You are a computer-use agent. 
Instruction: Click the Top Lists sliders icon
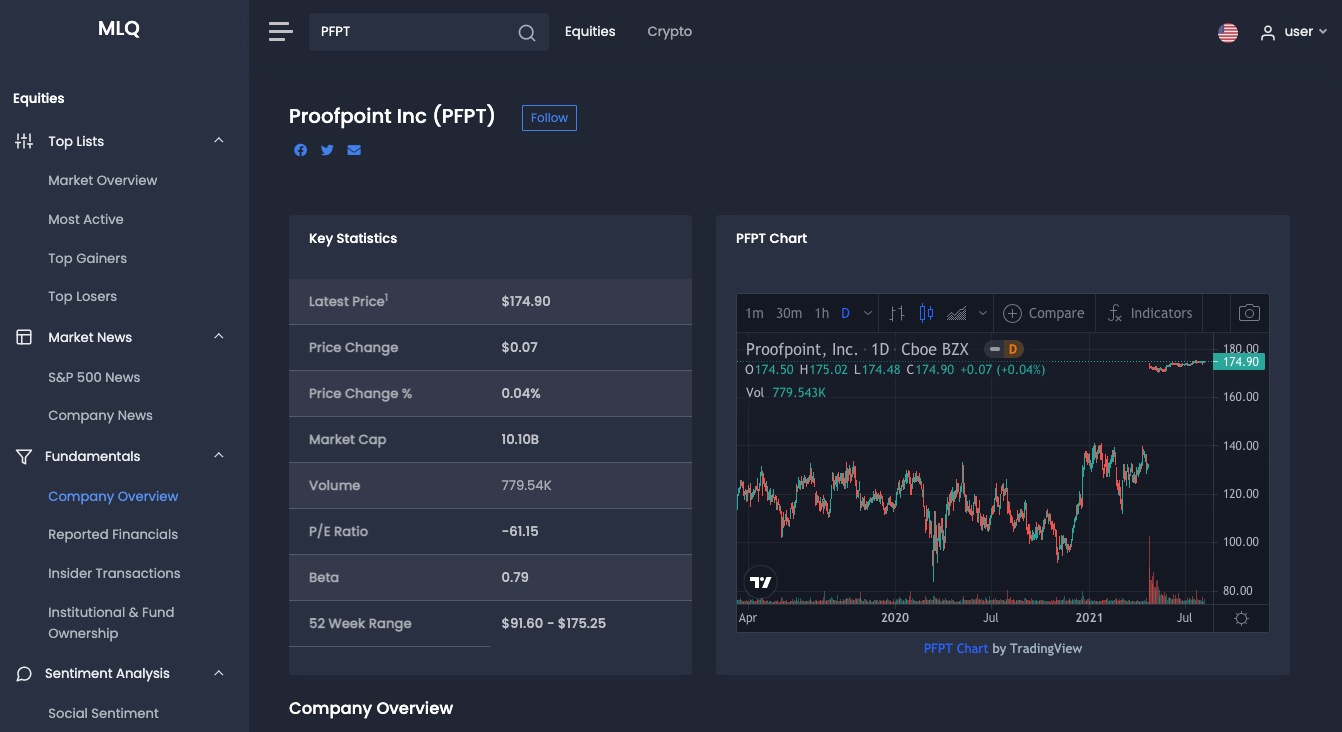(x=24, y=141)
